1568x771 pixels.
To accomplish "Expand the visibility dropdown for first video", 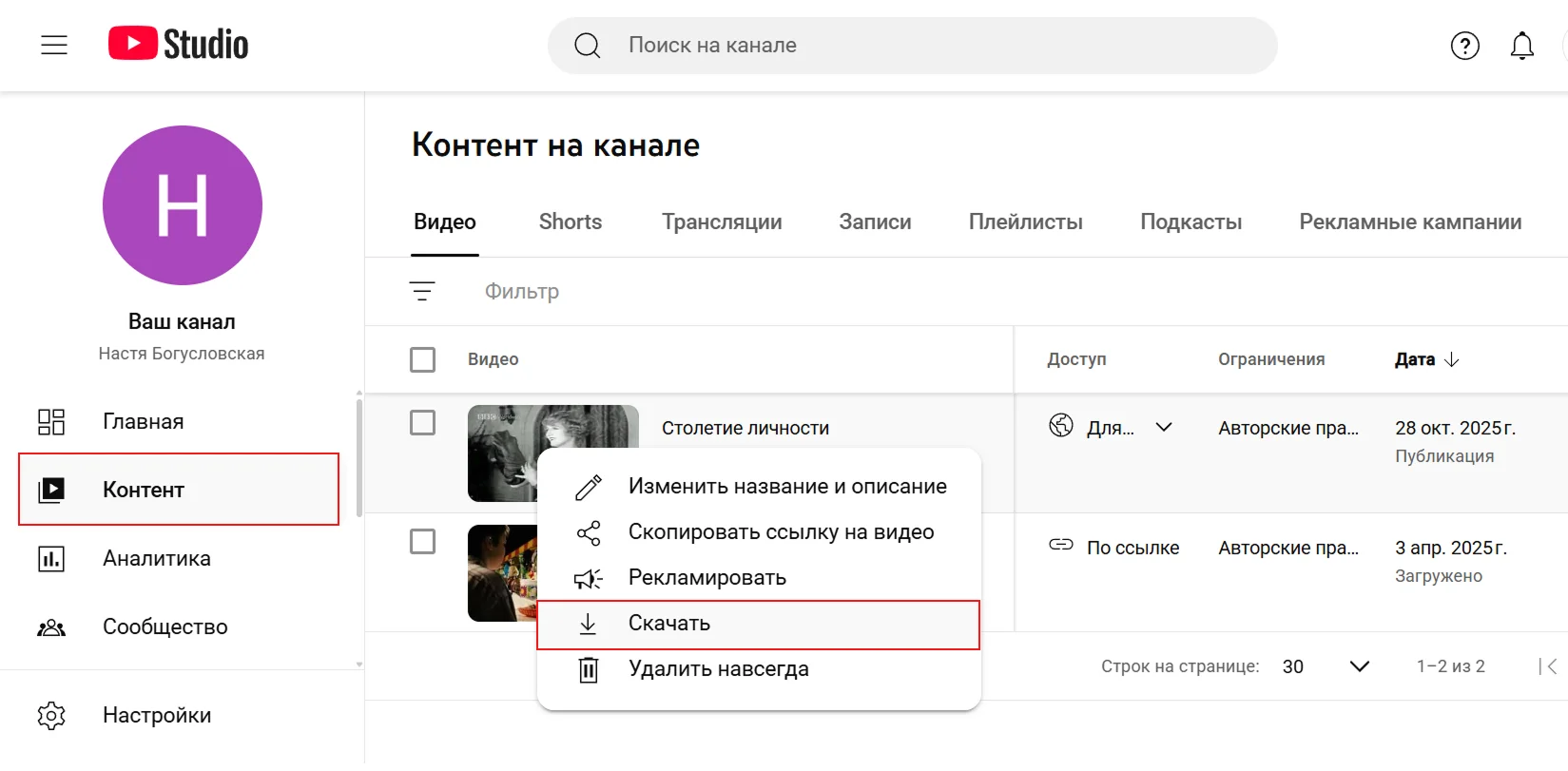I will pos(1163,428).
